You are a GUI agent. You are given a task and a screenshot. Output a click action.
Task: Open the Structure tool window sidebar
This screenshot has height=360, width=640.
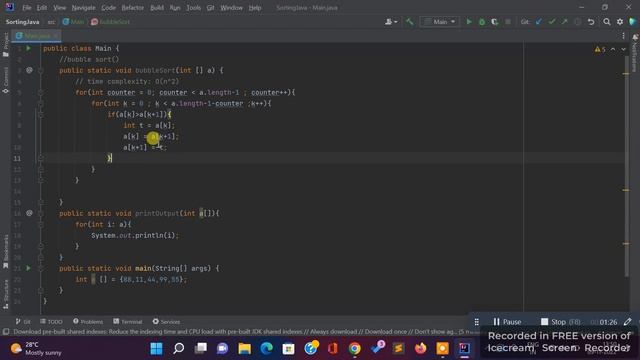coord(6,294)
